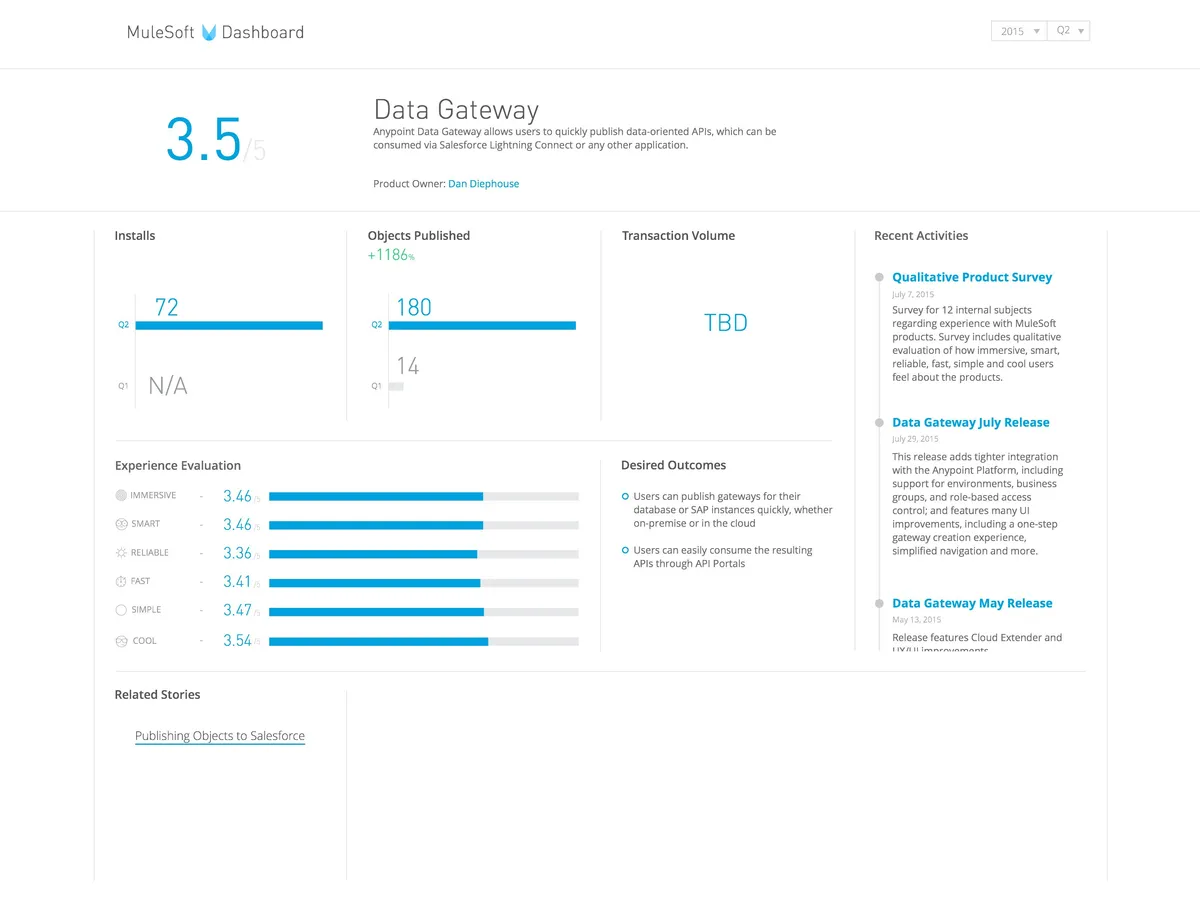The width and height of the screenshot is (1200, 900).
Task: Click the Immersive rating icon
Action: [121, 495]
